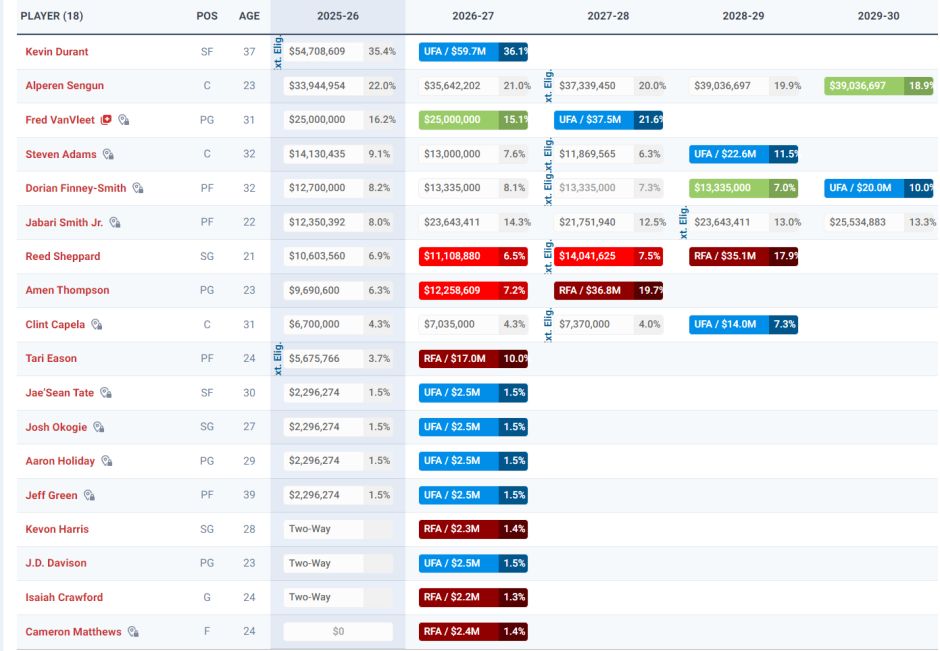Click the lock tag icon beside Josh Okogie

tap(98, 427)
